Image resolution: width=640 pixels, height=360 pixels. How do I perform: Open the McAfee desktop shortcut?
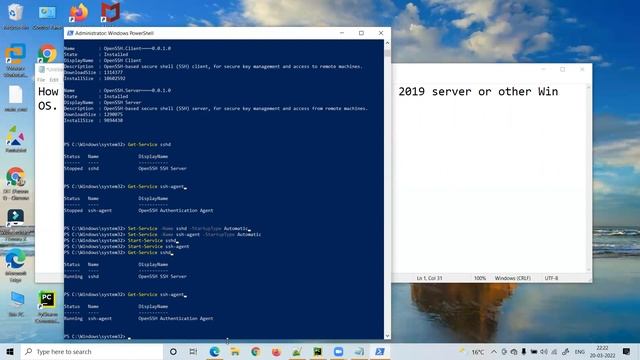pyautogui.click(x=110, y=13)
